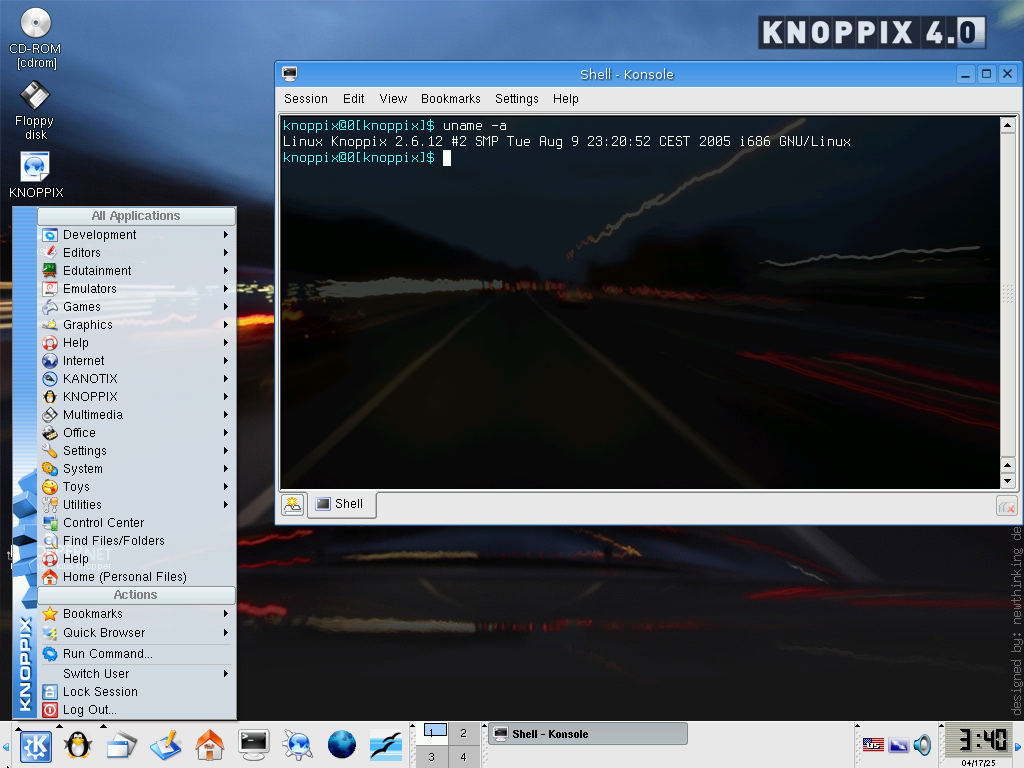Image resolution: width=1024 pixels, height=768 pixels.
Task: Choose Log Out... from menu
Action: 137,710
